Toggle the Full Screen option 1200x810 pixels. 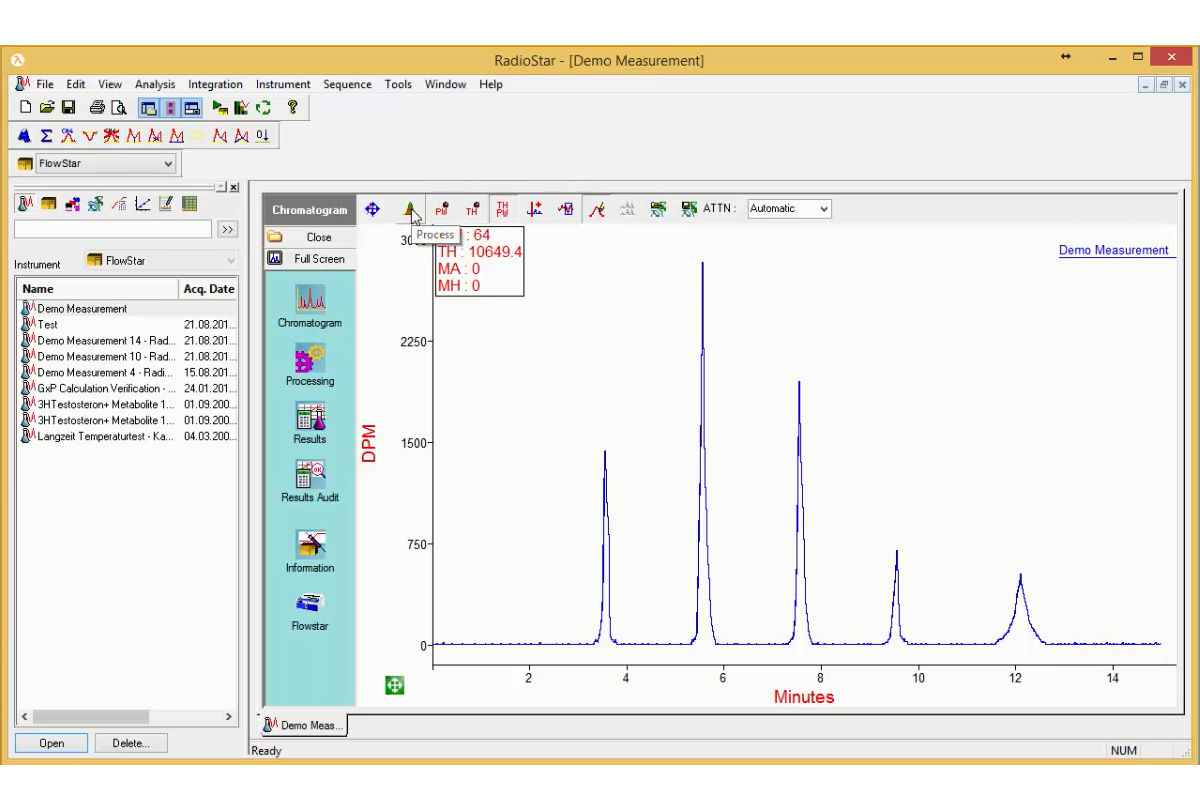pyautogui.click(x=310, y=258)
